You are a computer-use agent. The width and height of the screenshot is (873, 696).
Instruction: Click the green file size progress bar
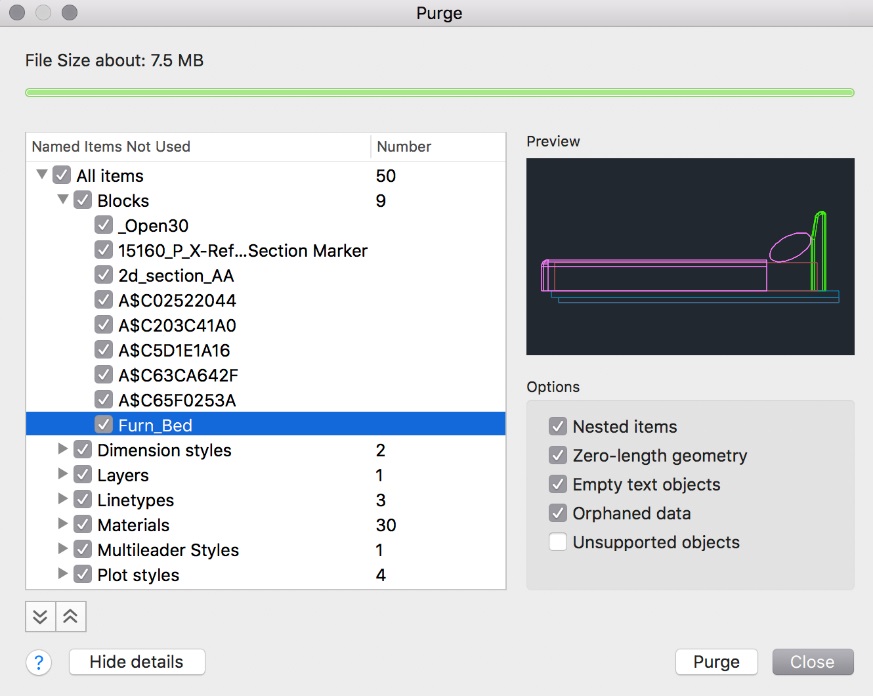[439, 93]
